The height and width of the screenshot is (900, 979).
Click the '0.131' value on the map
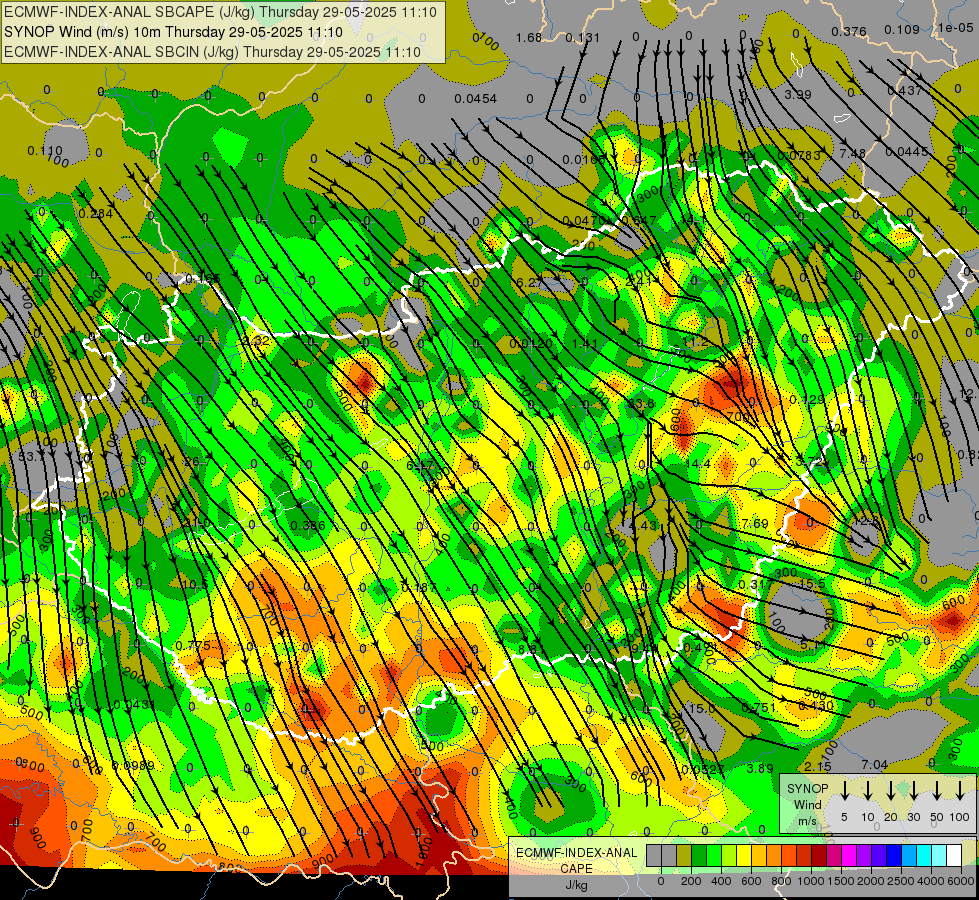[582, 38]
